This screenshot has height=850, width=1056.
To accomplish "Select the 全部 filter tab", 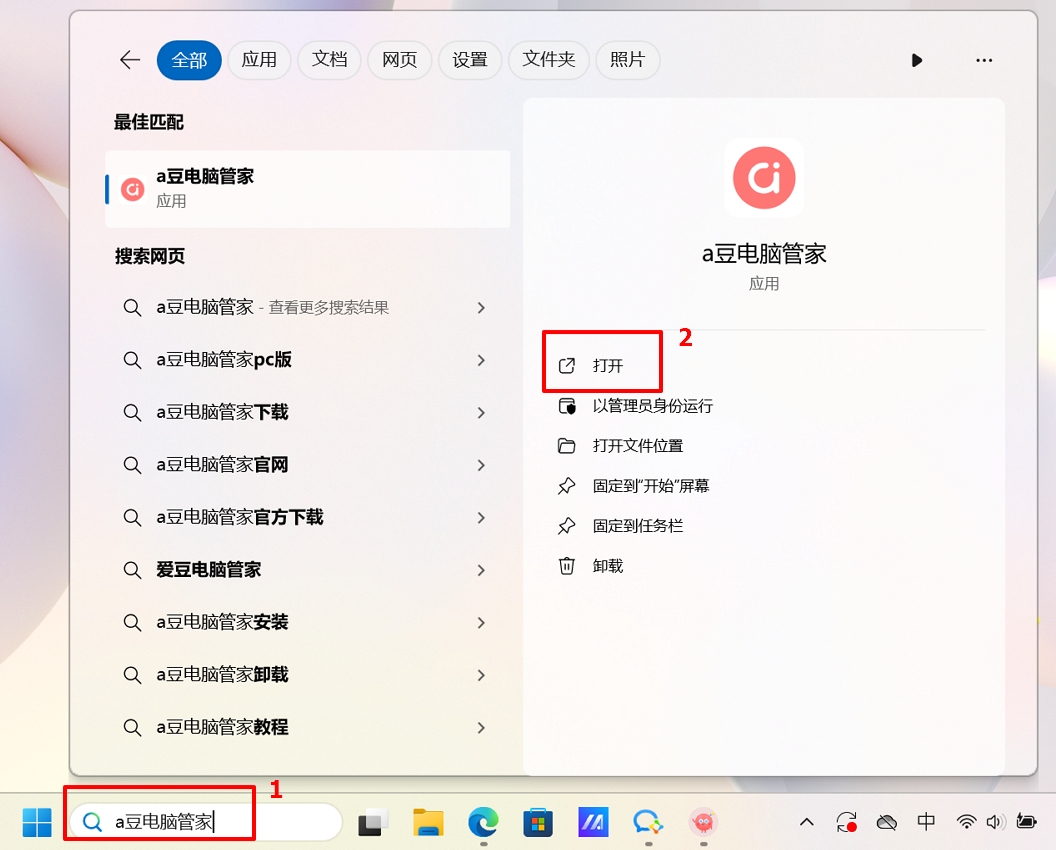I will pos(189,60).
